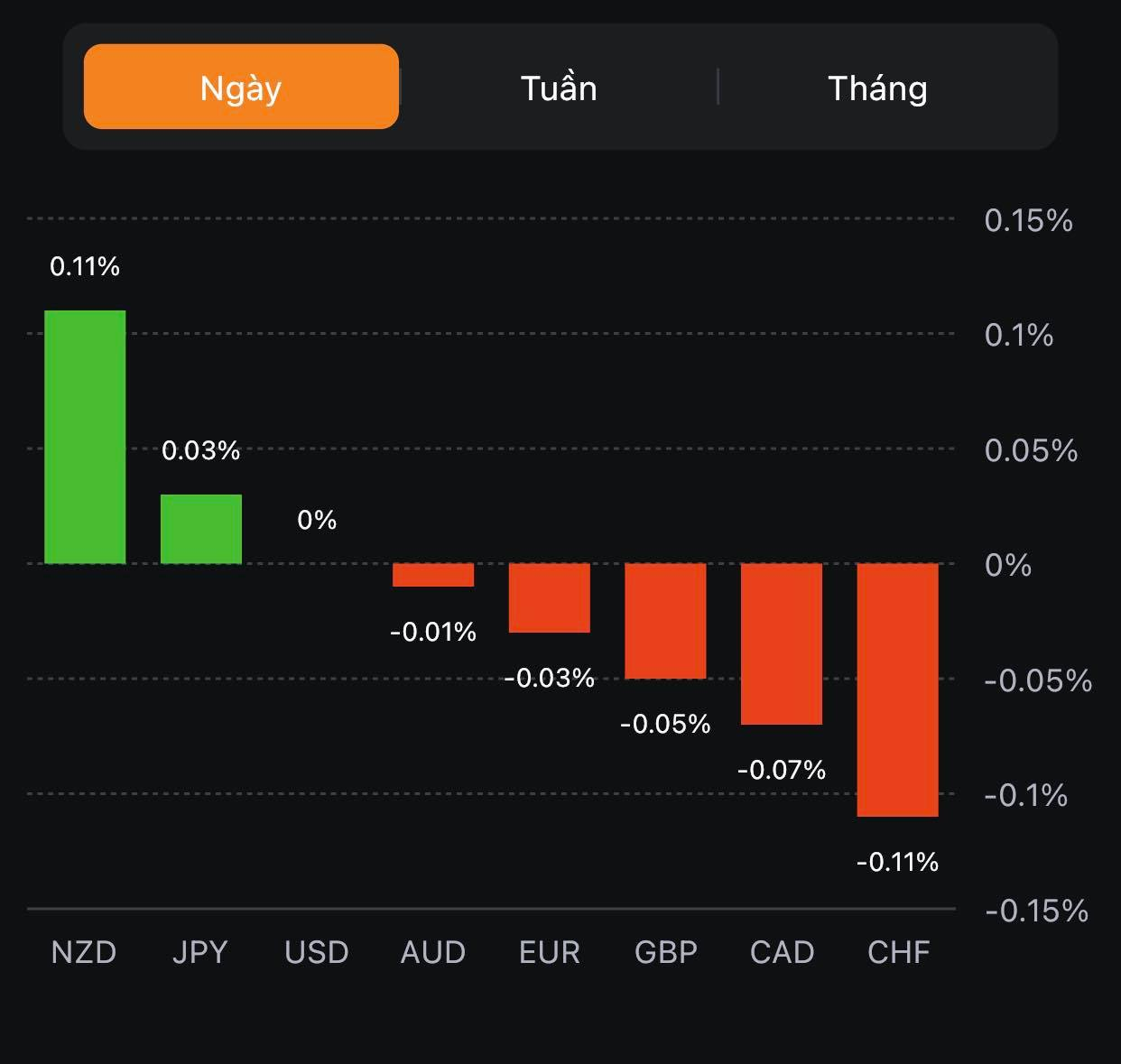This screenshot has height=1064, width=1121.
Task: Click the AUD axis label
Action: pyautogui.click(x=433, y=952)
